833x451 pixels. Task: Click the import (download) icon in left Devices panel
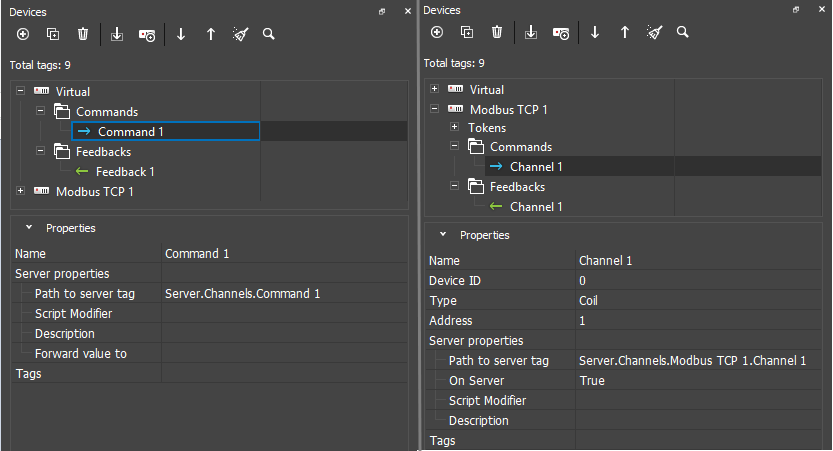coord(117,34)
